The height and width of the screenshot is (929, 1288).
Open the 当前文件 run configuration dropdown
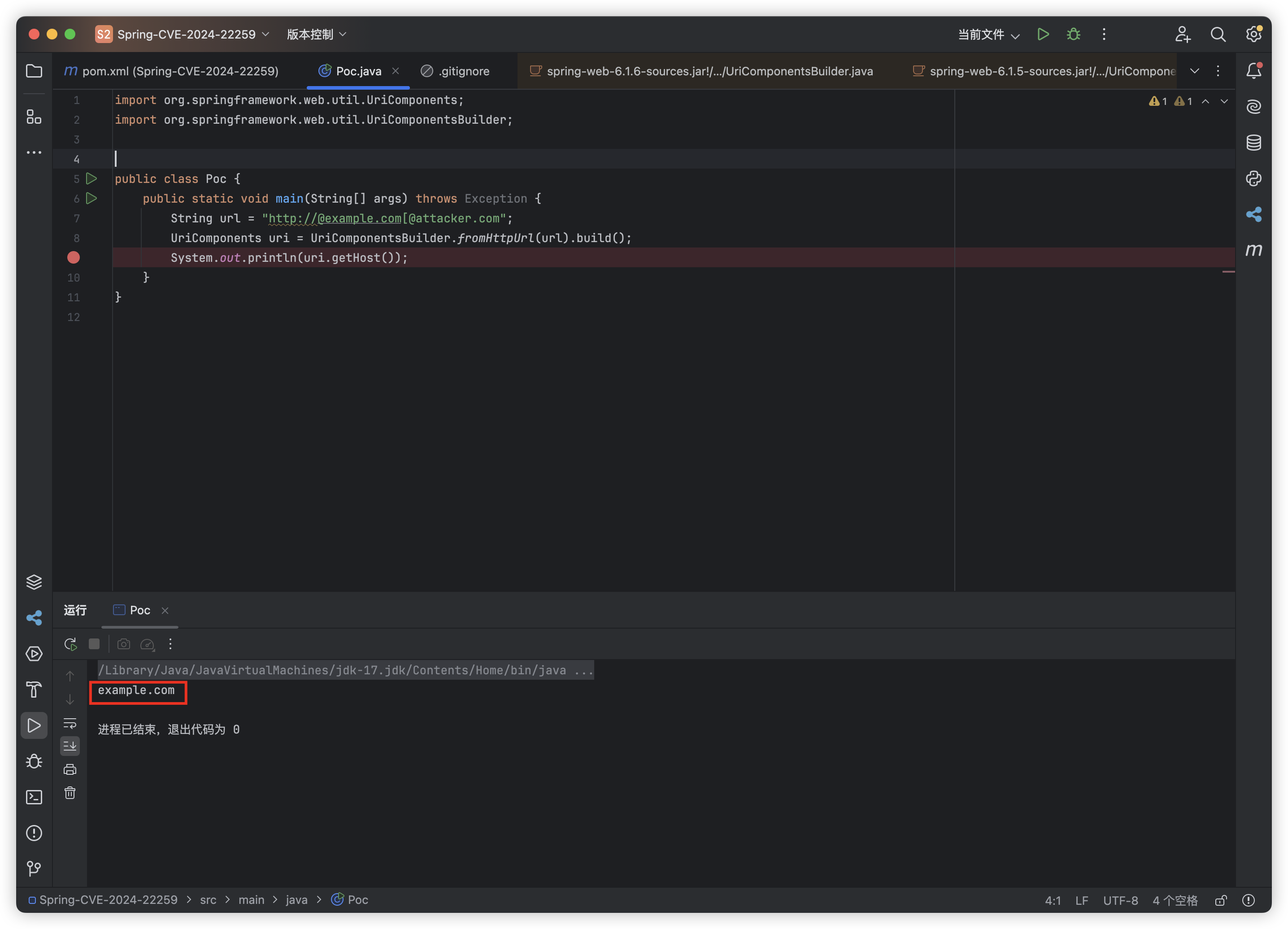pyautogui.click(x=989, y=34)
